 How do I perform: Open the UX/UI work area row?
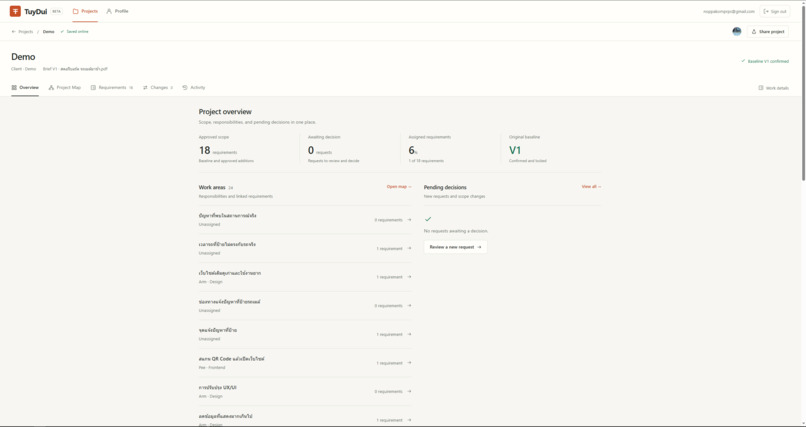point(305,392)
